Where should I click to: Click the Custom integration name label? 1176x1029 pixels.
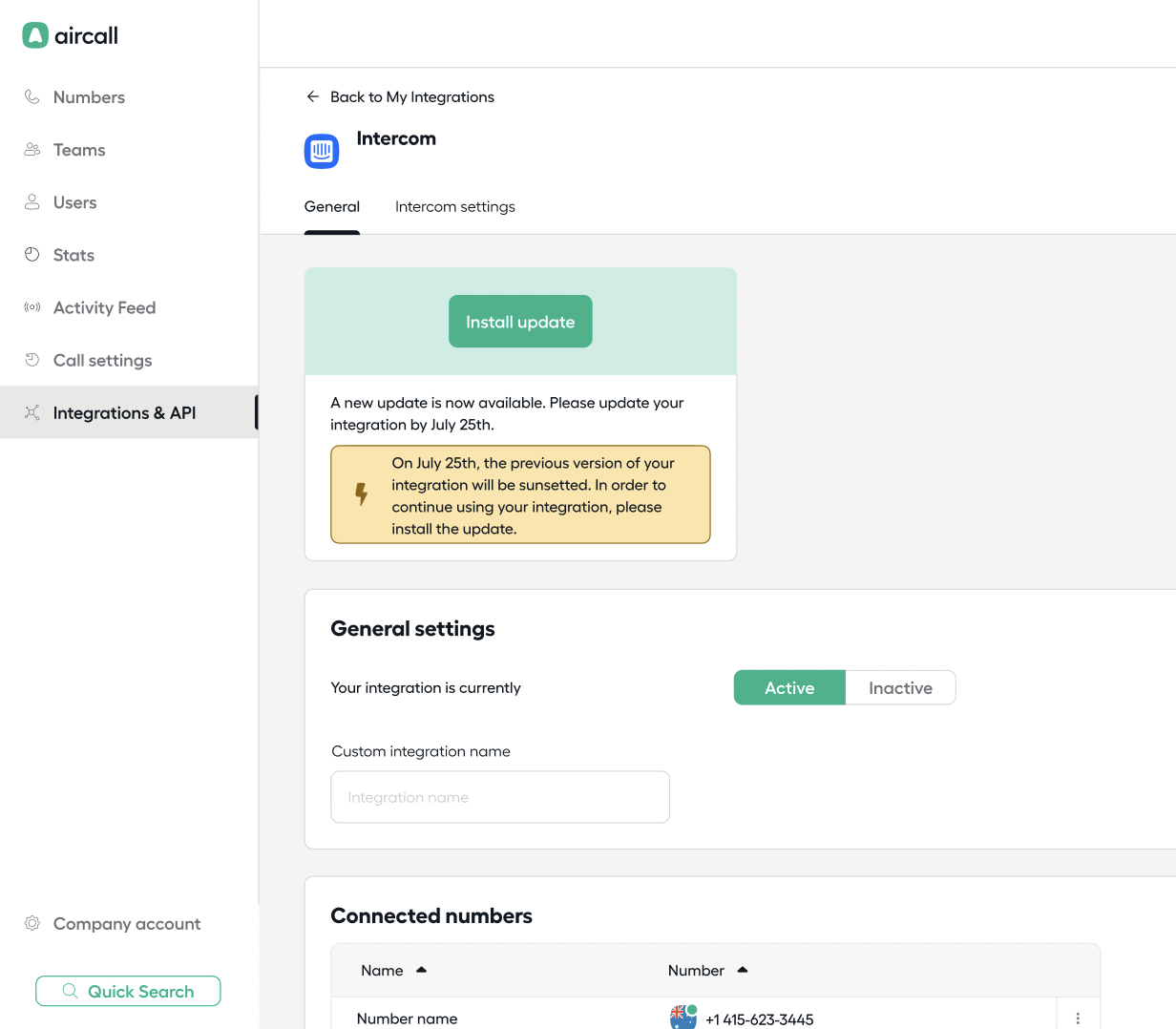coord(421,751)
